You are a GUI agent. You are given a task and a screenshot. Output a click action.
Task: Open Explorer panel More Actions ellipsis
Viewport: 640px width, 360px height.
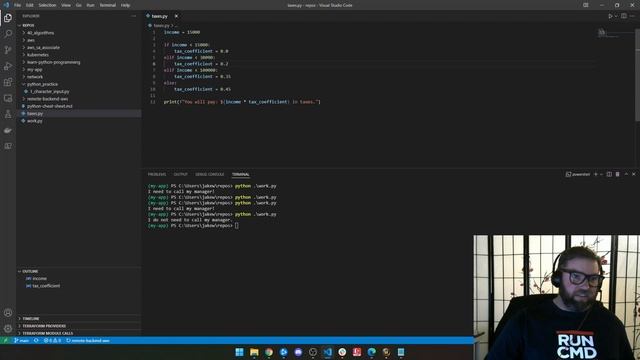tap(133, 16)
